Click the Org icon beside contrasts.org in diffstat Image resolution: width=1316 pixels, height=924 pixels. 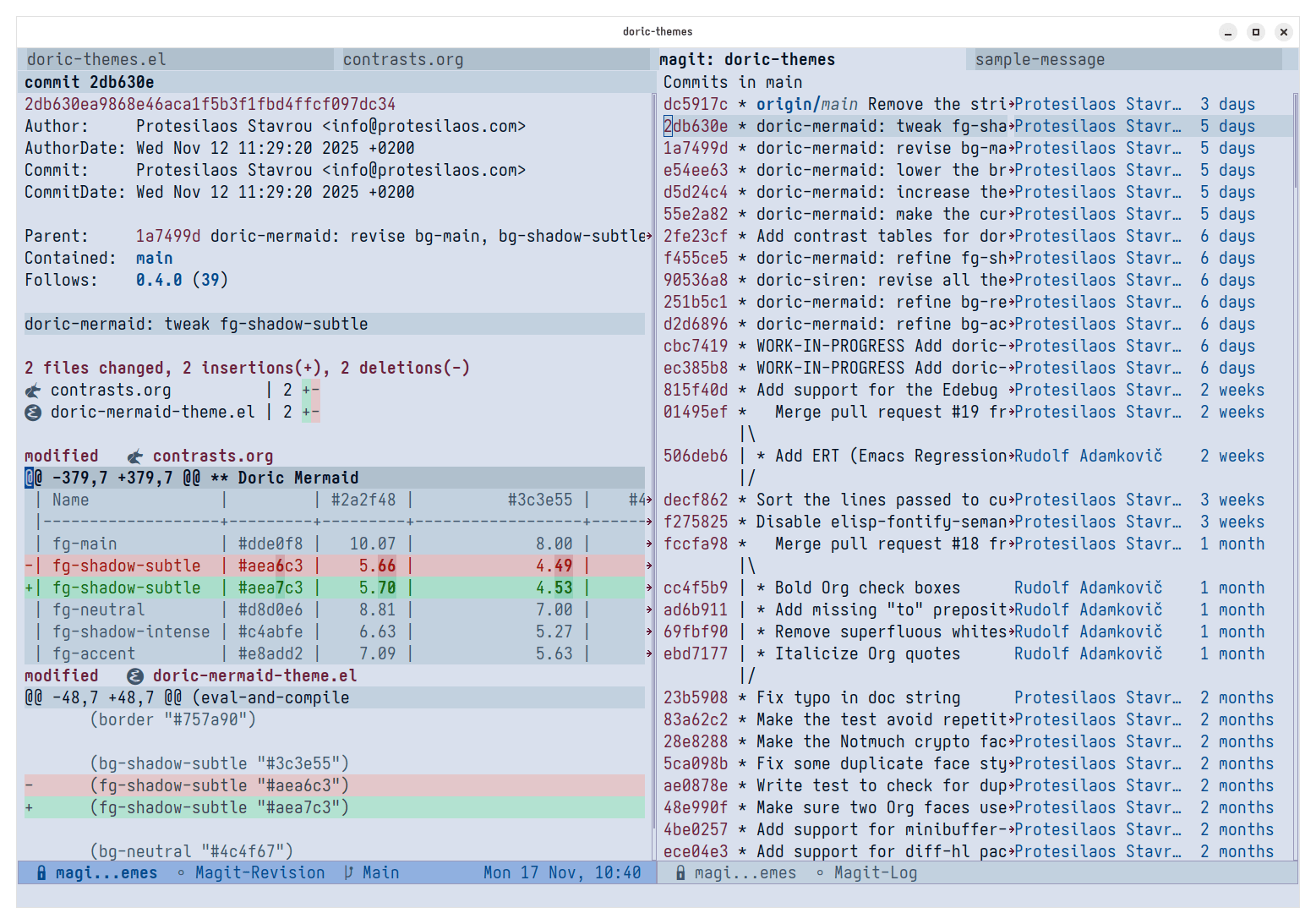coord(33,391)
